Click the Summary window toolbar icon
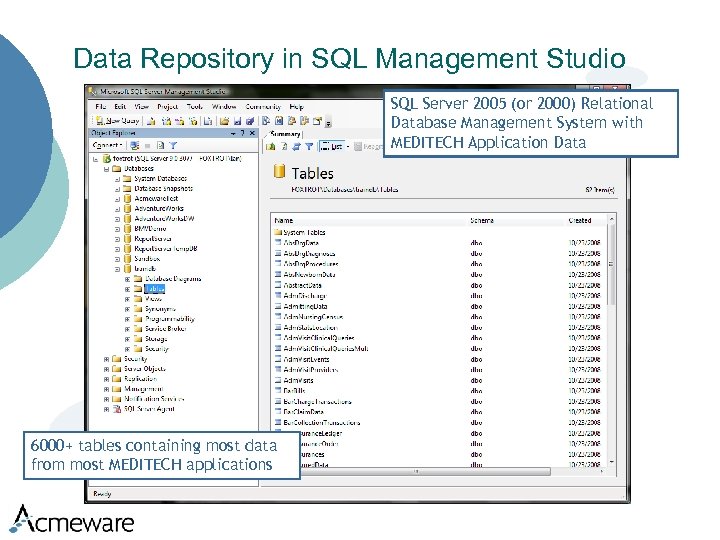The image size is (720, 540). [279, 121]
